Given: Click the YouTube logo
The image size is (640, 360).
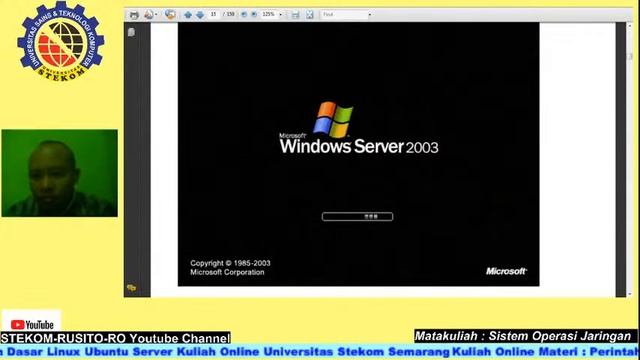Looking at the screenshot, I should click(32, 324).
